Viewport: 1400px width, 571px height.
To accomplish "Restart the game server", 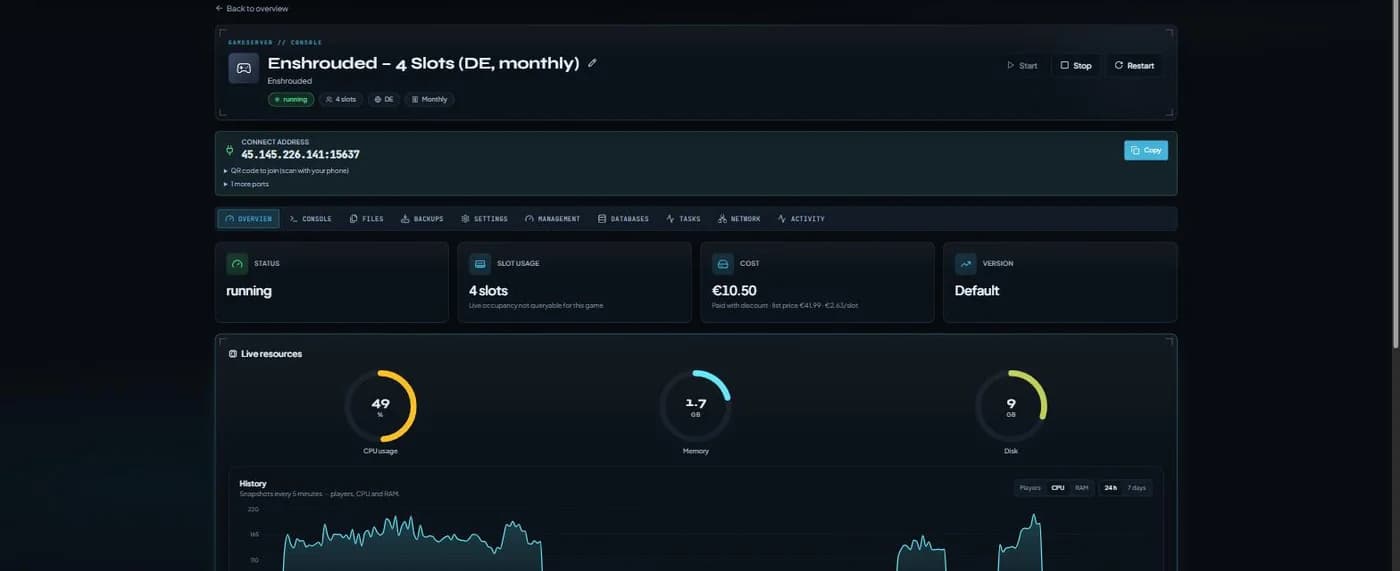I will point(1134,66).
